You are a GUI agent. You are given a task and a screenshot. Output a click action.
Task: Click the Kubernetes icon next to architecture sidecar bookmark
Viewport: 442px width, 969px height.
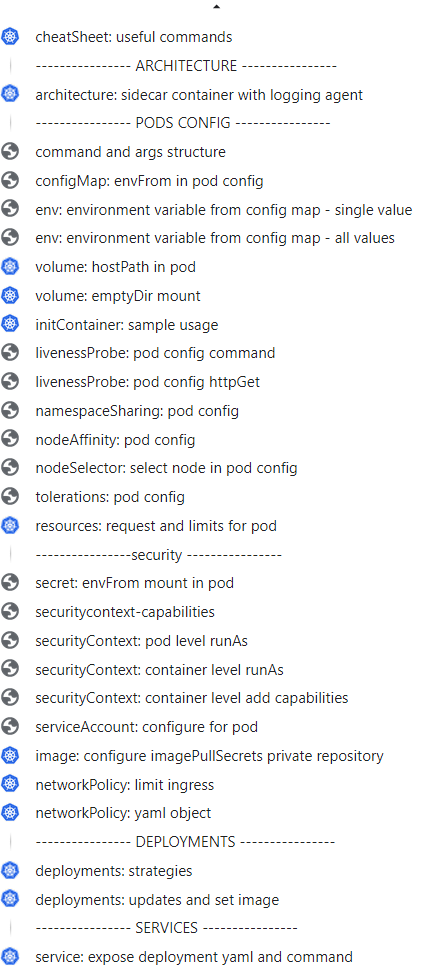(11, 95)
